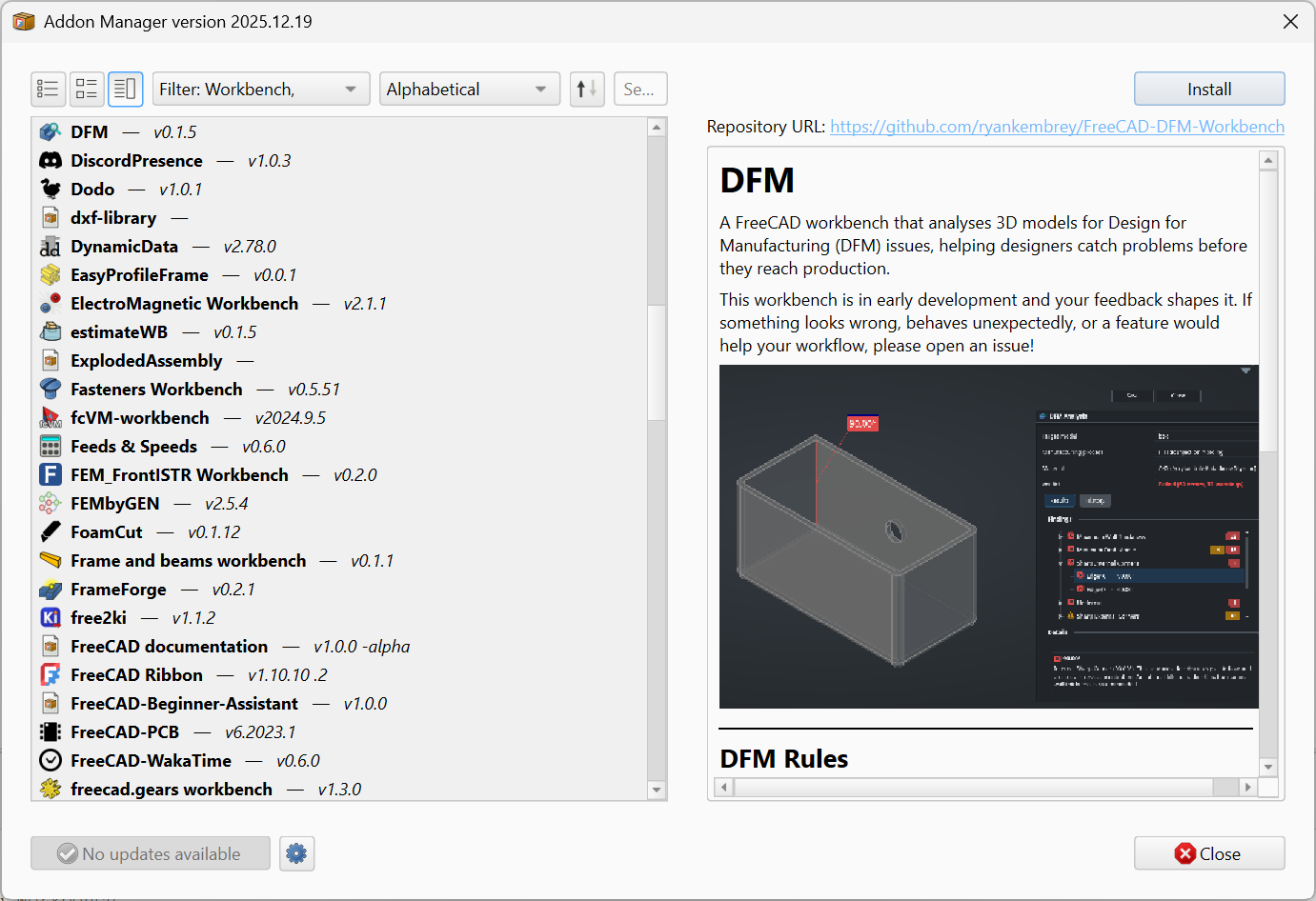Close the Addon Manager dialog
Image resolution: width=1316 pixels, height=901 pixels.
1209,853
